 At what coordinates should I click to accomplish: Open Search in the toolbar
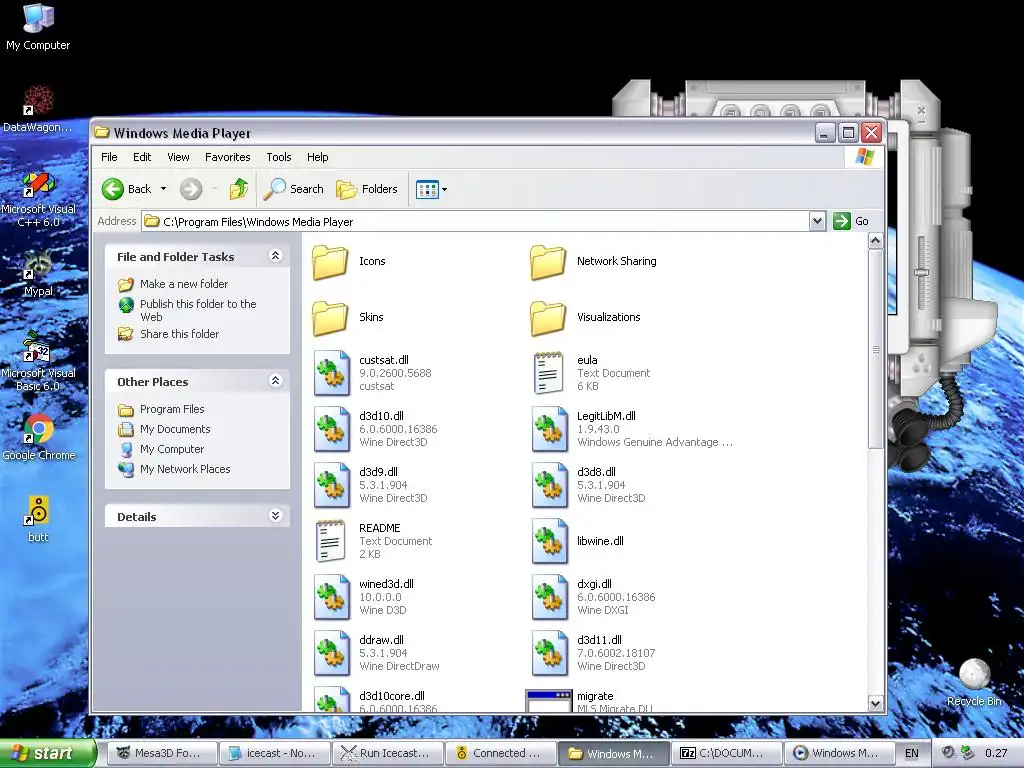(294, 189)
